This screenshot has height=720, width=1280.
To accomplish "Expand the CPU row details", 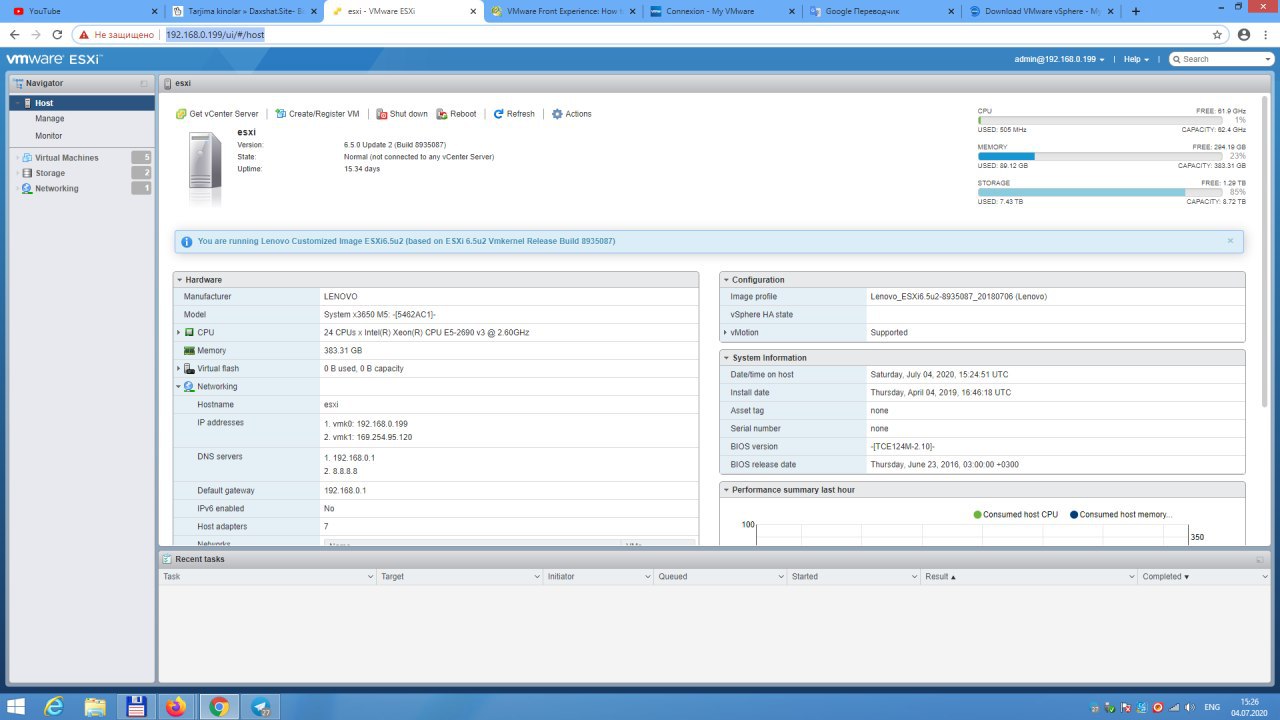I will tap(178, 332).
